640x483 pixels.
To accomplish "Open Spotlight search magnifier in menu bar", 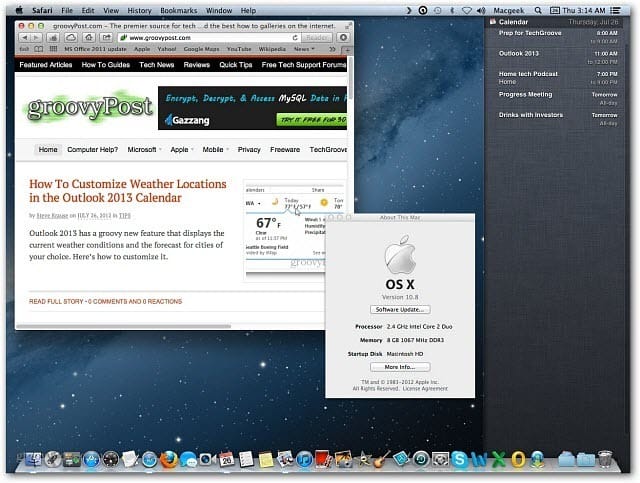I will coord(538,11).
